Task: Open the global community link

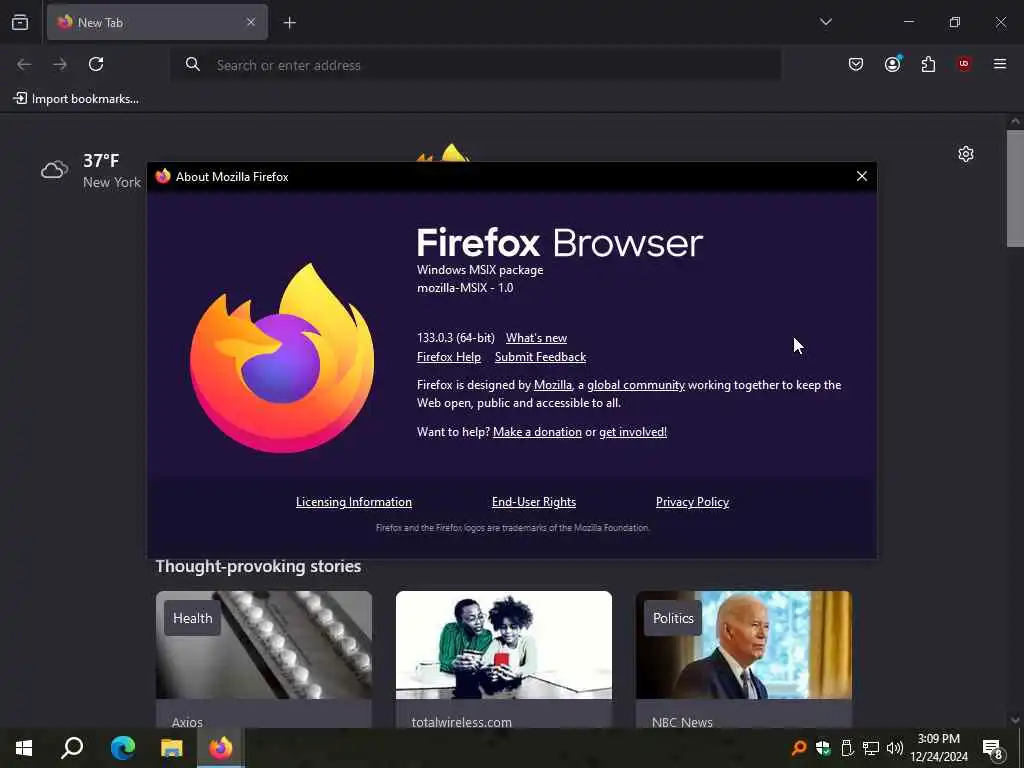Action: [x=635, y=385]
